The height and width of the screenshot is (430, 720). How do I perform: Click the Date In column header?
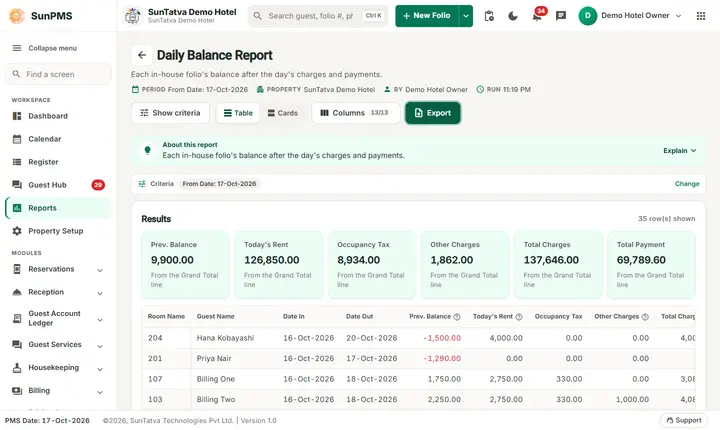(293, 317)
